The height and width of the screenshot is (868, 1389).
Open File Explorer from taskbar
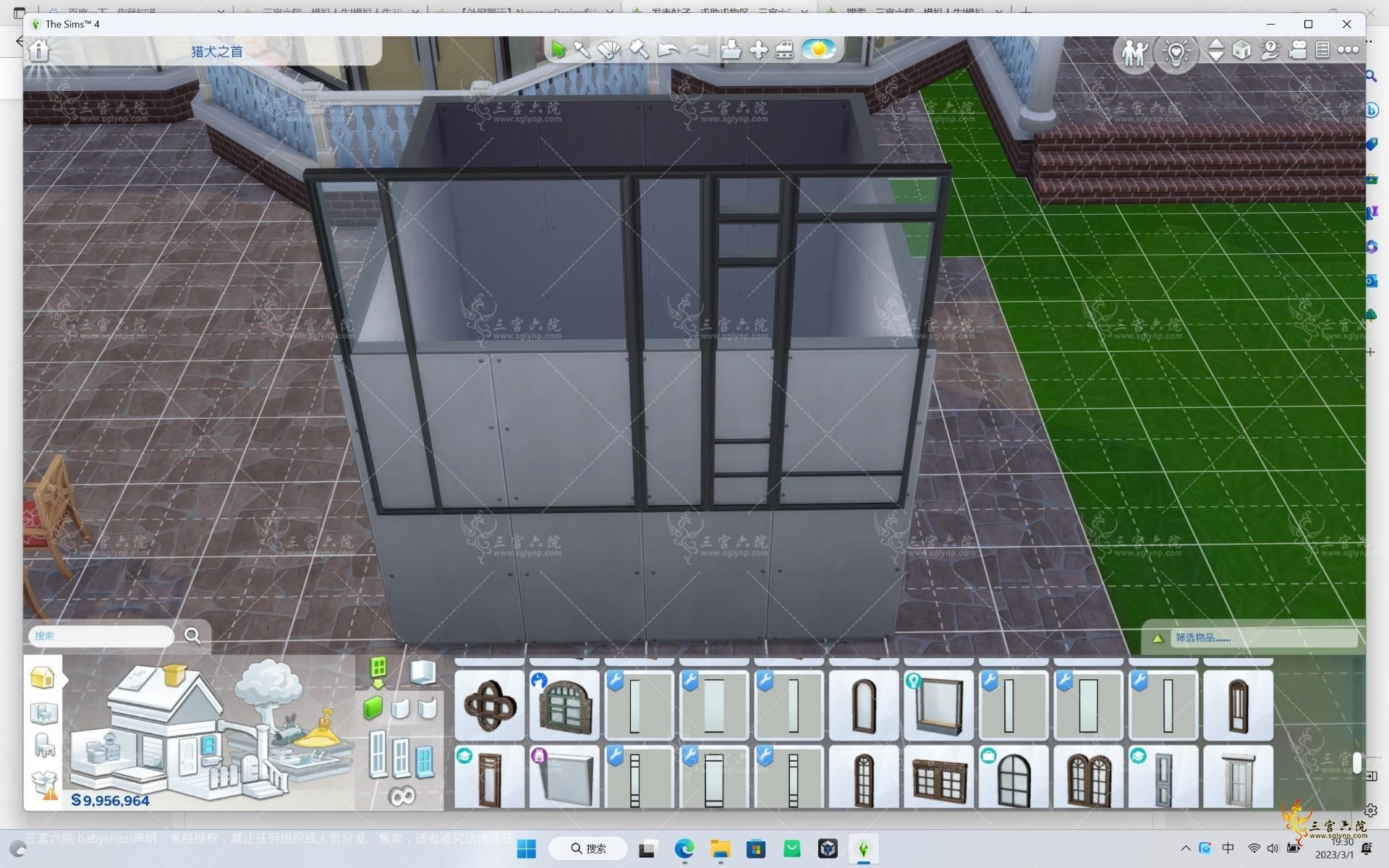(x=721, y=848)
